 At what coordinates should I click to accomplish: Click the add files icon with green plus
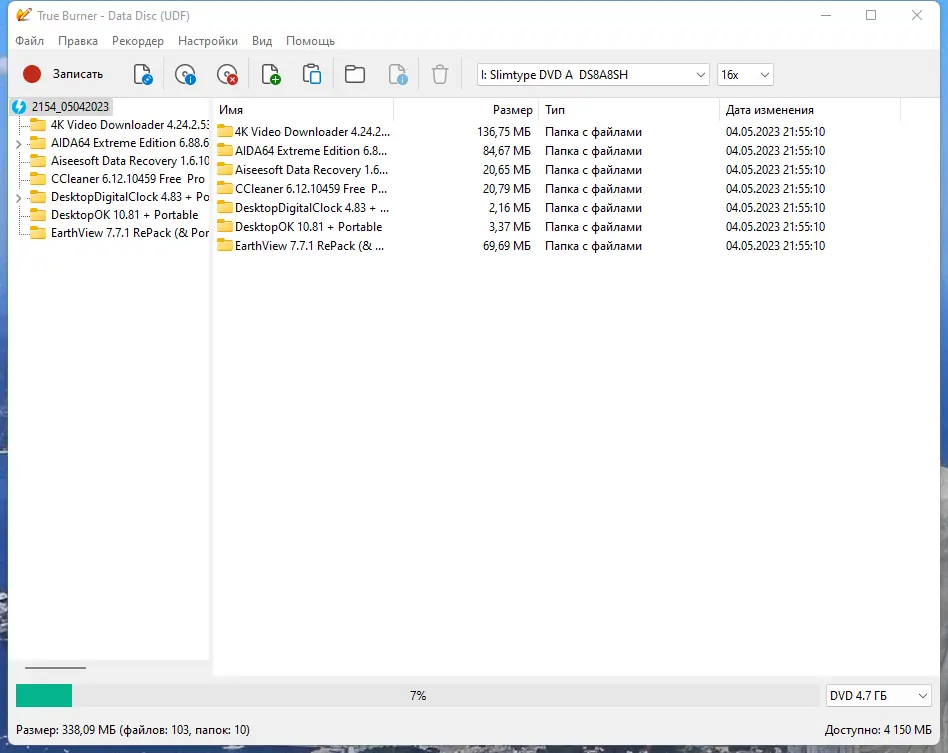[270, 74]
